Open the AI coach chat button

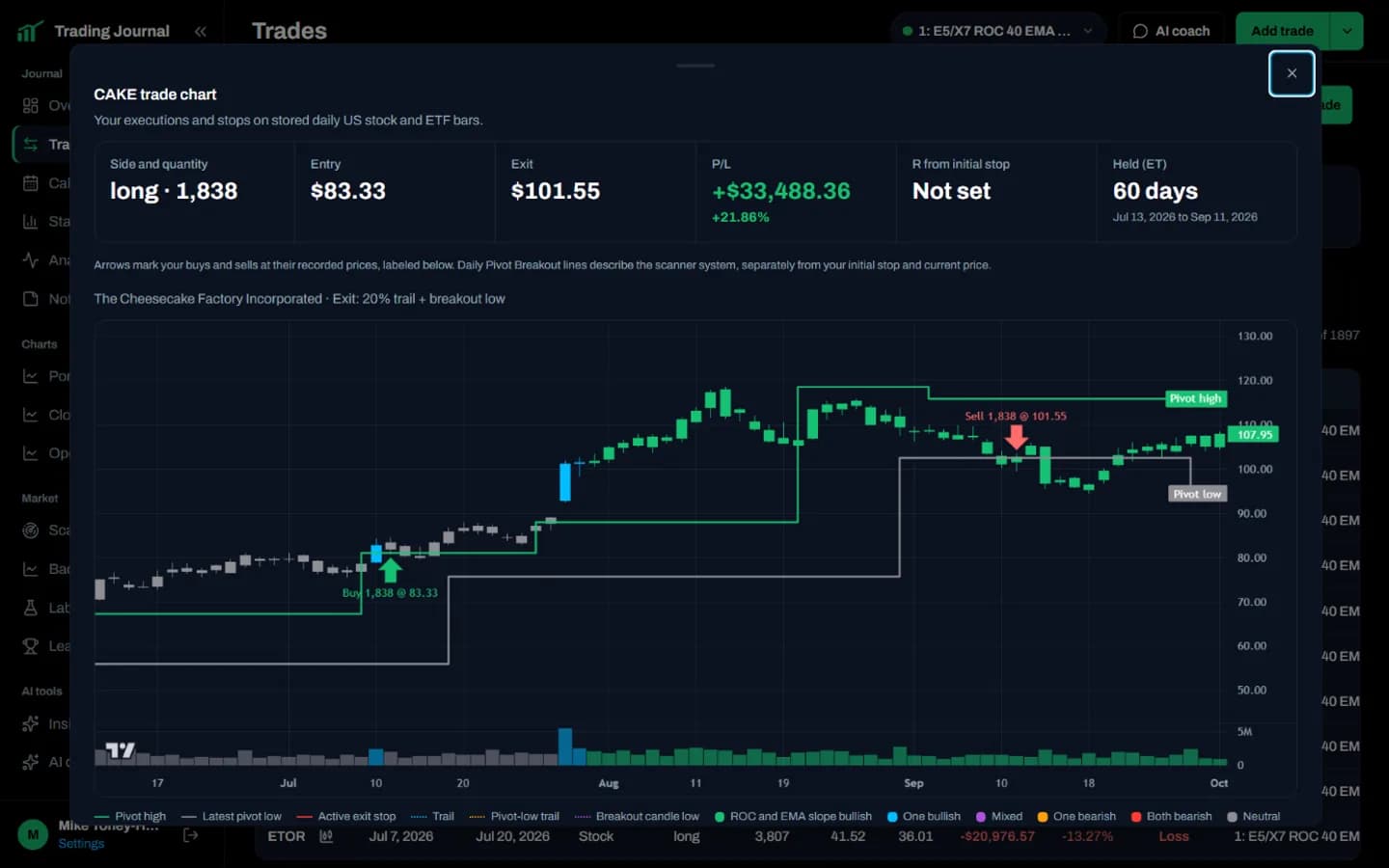pos(1171,31)
